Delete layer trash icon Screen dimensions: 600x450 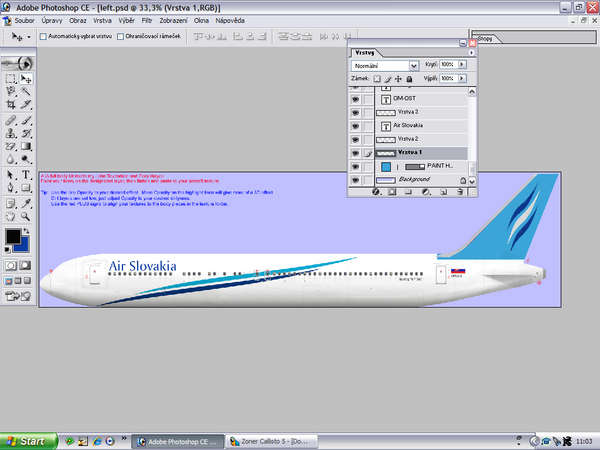point(460,192)
